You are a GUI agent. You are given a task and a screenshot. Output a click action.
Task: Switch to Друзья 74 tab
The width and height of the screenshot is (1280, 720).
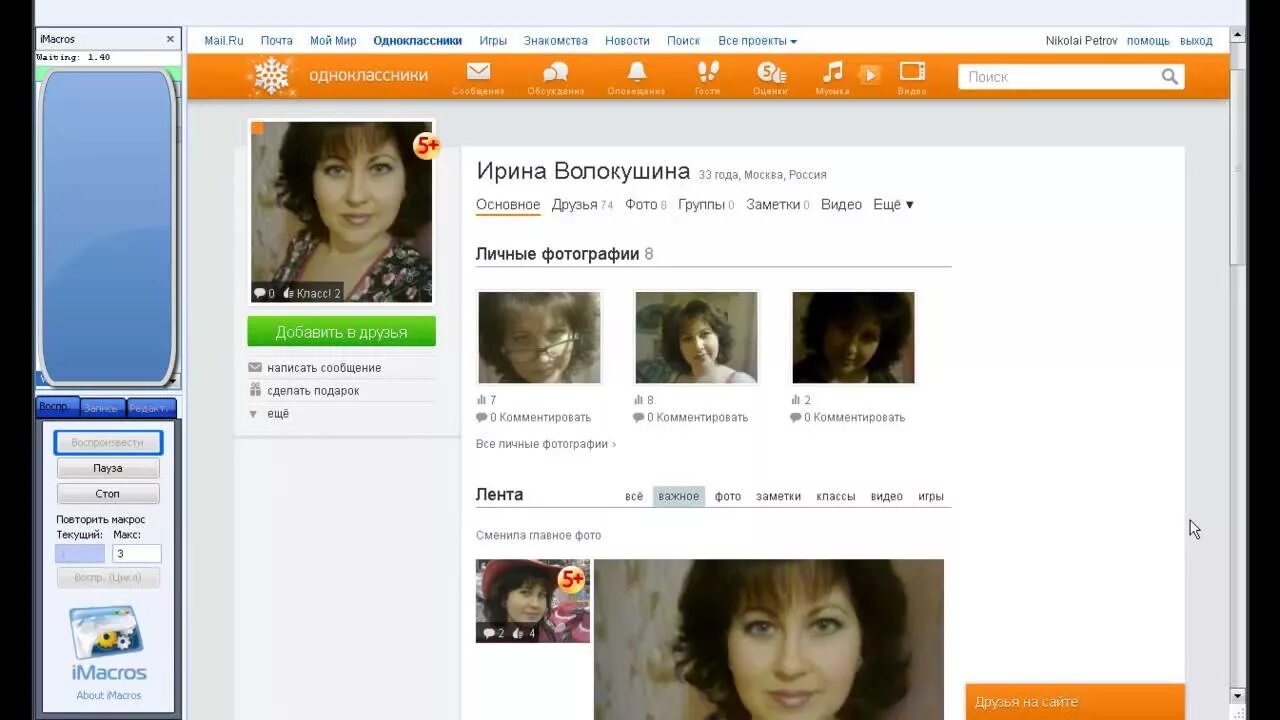click(x=582, y=204)
